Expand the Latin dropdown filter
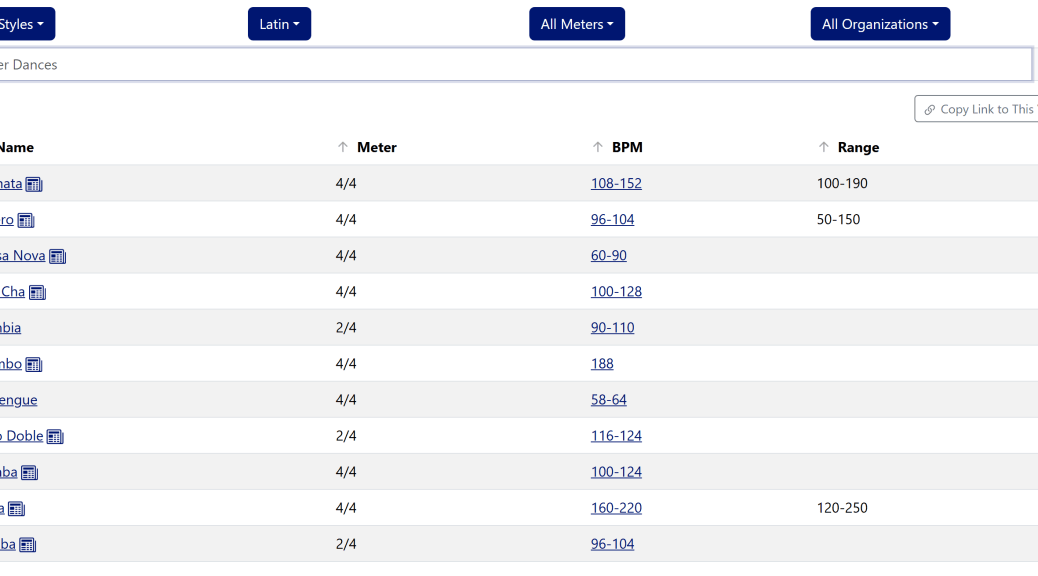This screenshot has width=1038, height=576. pyautogui.click(x=279, y=24)
